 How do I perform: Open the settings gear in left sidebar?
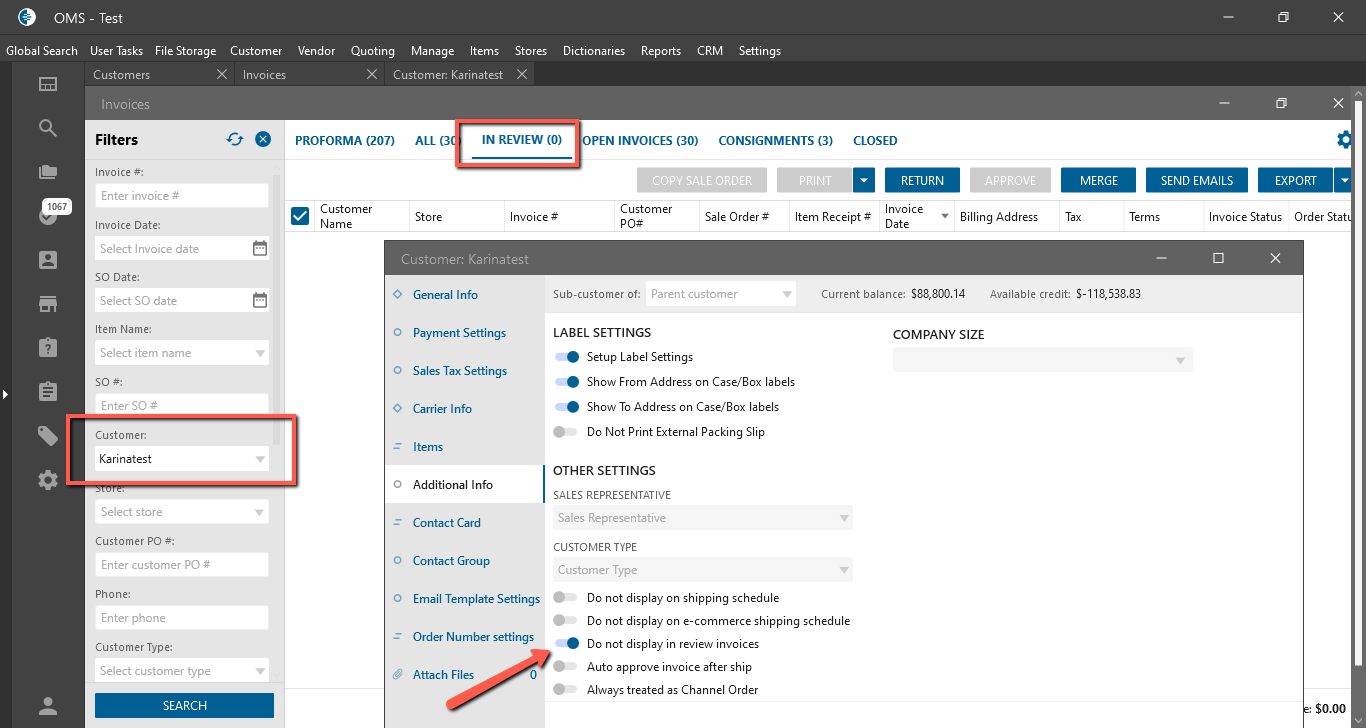pyautogui.click(x=48, y=480)
